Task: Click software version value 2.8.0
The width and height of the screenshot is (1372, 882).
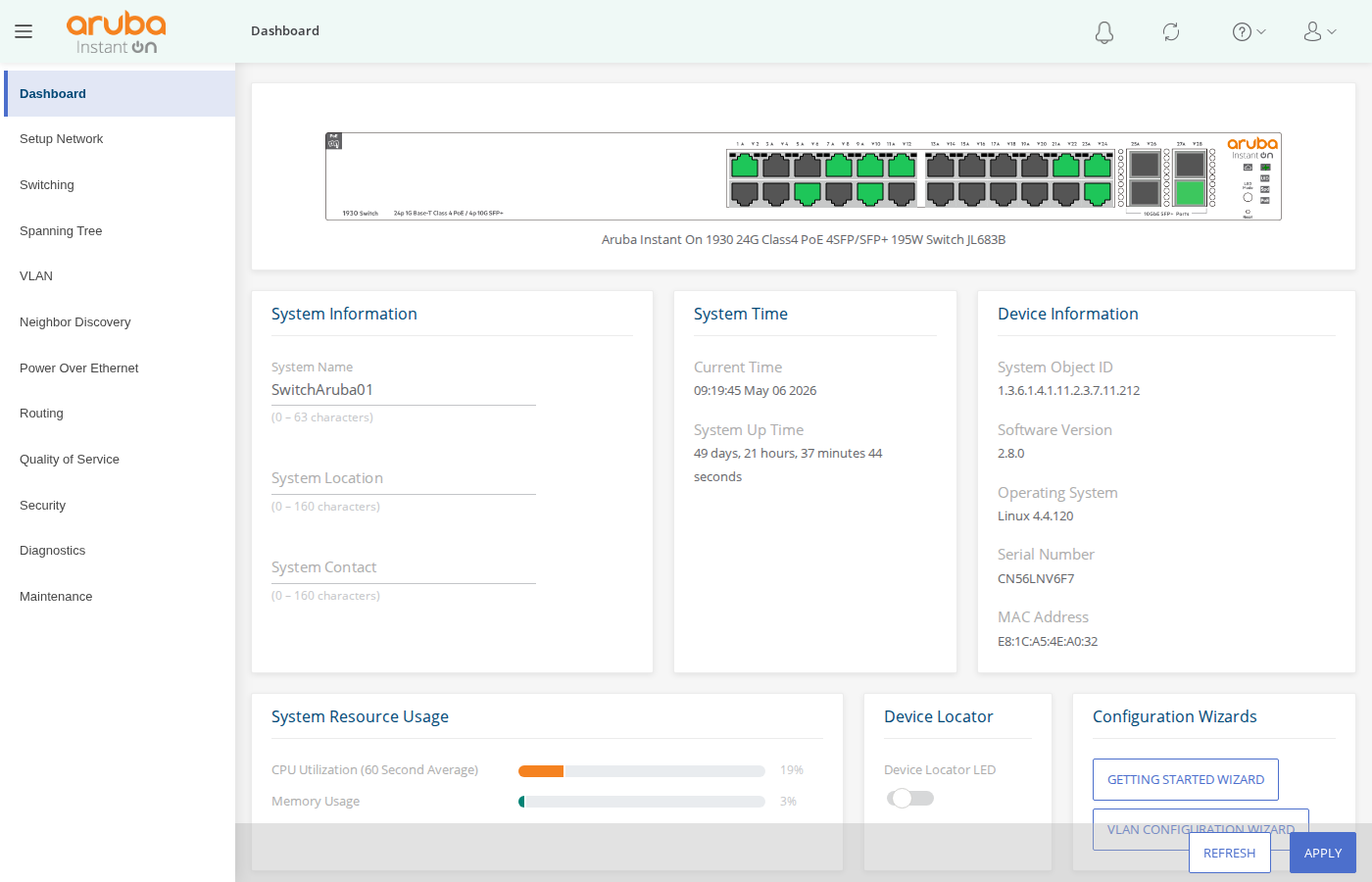Action: tap(1011, 454)
